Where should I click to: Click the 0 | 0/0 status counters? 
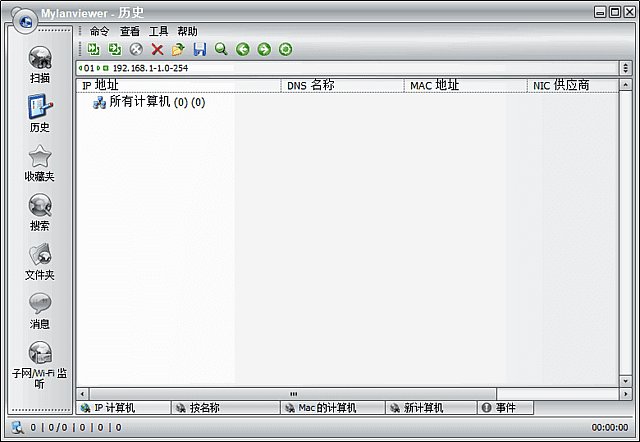tap(76, 427)
